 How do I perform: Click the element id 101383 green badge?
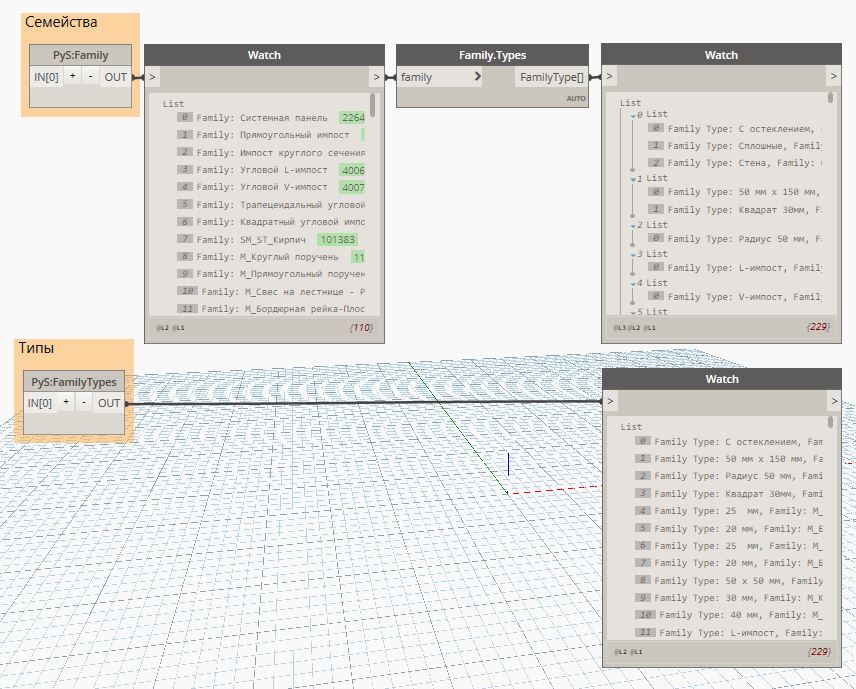(337, 239)
